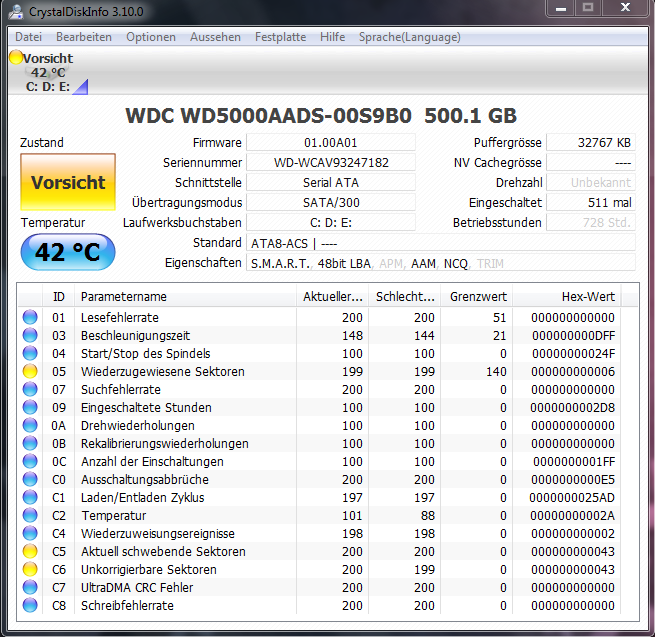Click the yellow icon for Aktuell schwebende Sektoren

click(x=30, y=551)
